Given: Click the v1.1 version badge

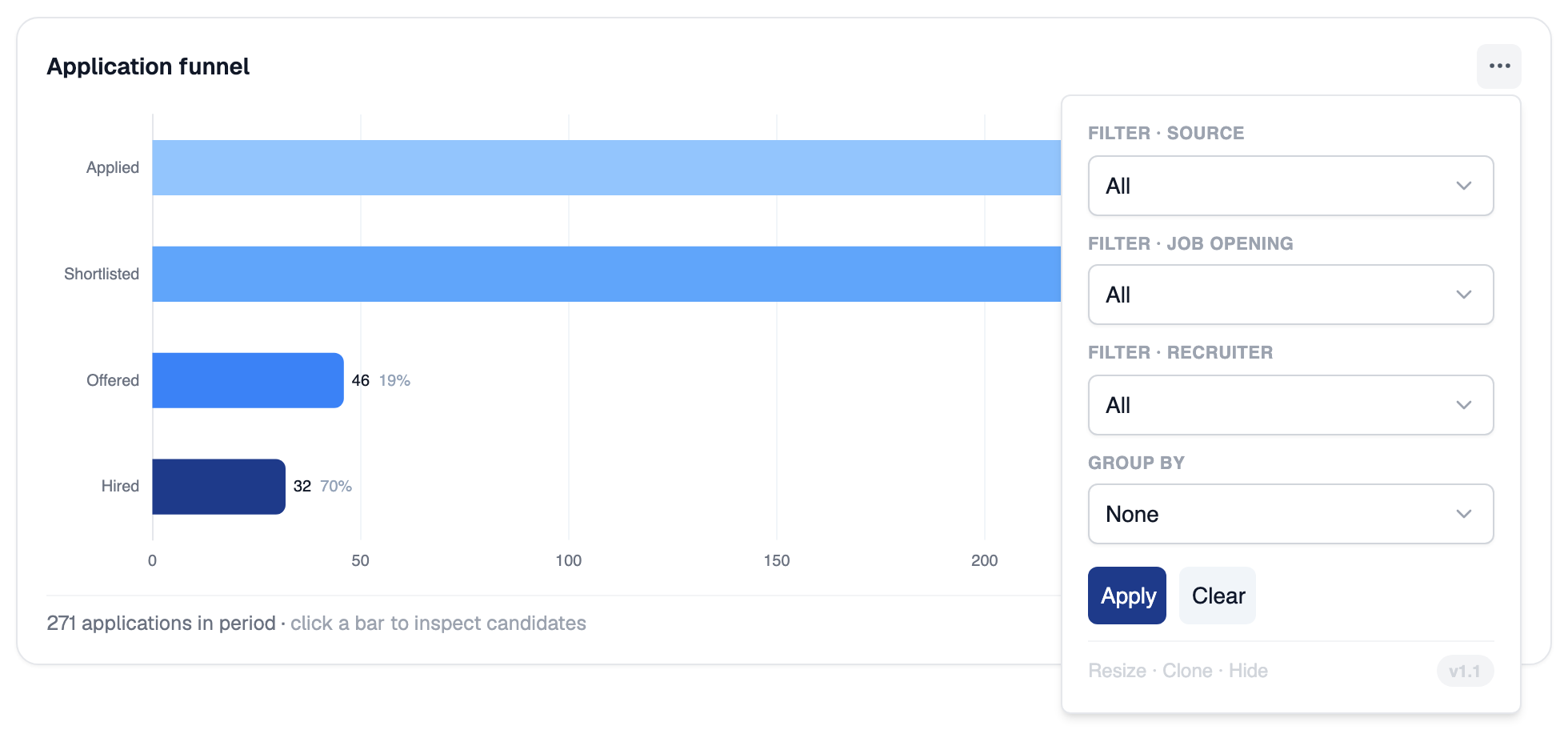Looking at the screenshot, I should (1465, 671).
